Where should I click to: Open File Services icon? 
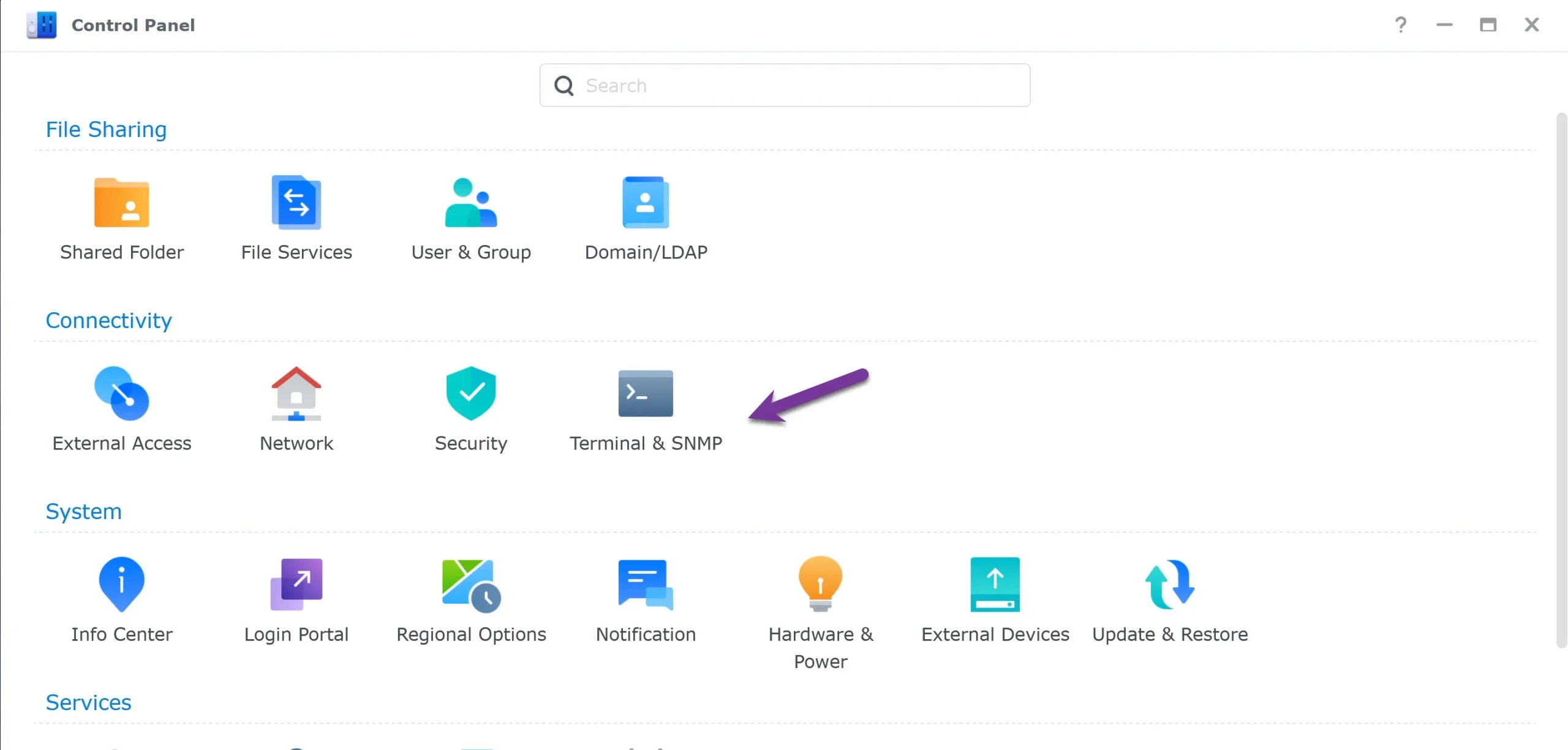tap(296, 203)
